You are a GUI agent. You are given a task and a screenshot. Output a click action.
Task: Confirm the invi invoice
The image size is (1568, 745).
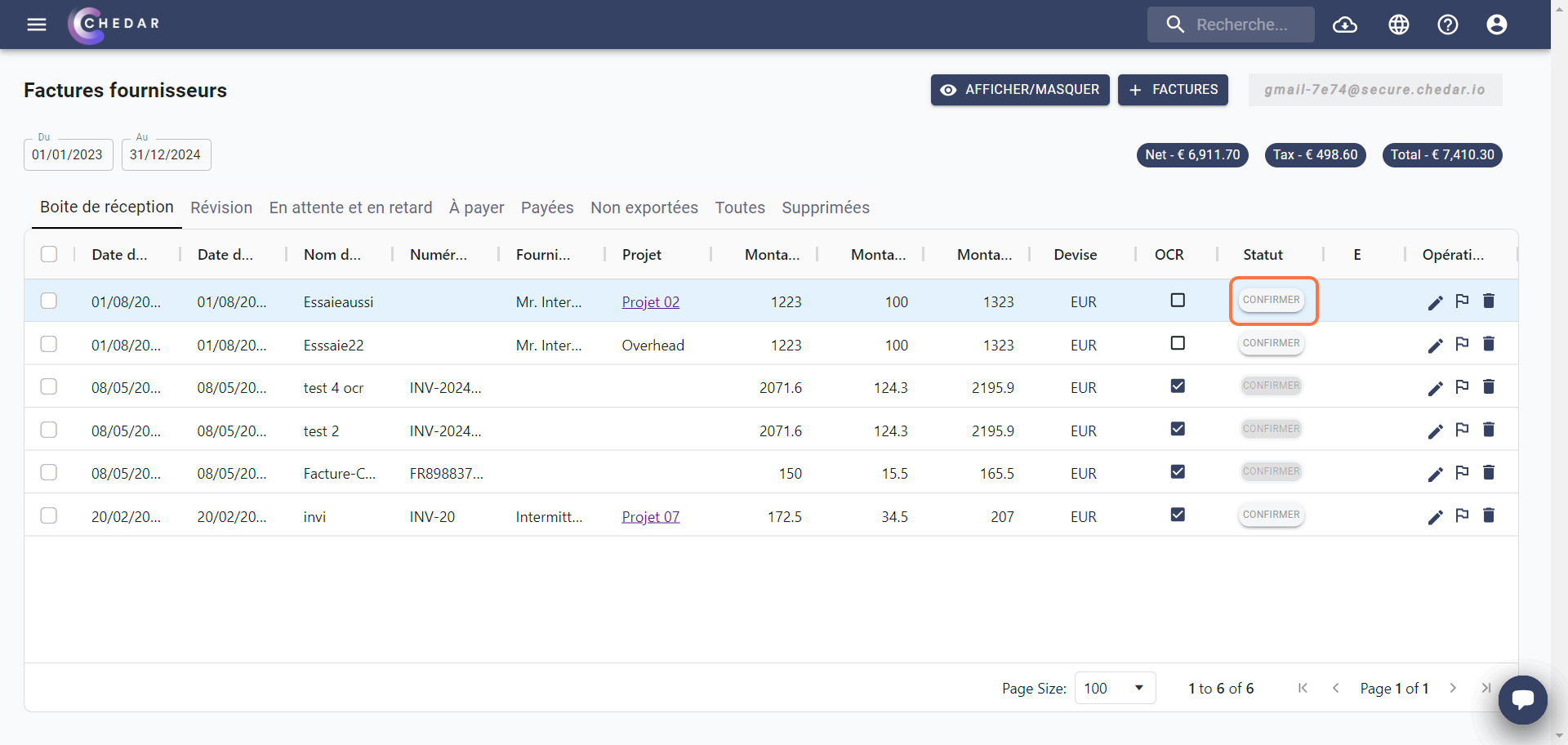(1272, 515)
